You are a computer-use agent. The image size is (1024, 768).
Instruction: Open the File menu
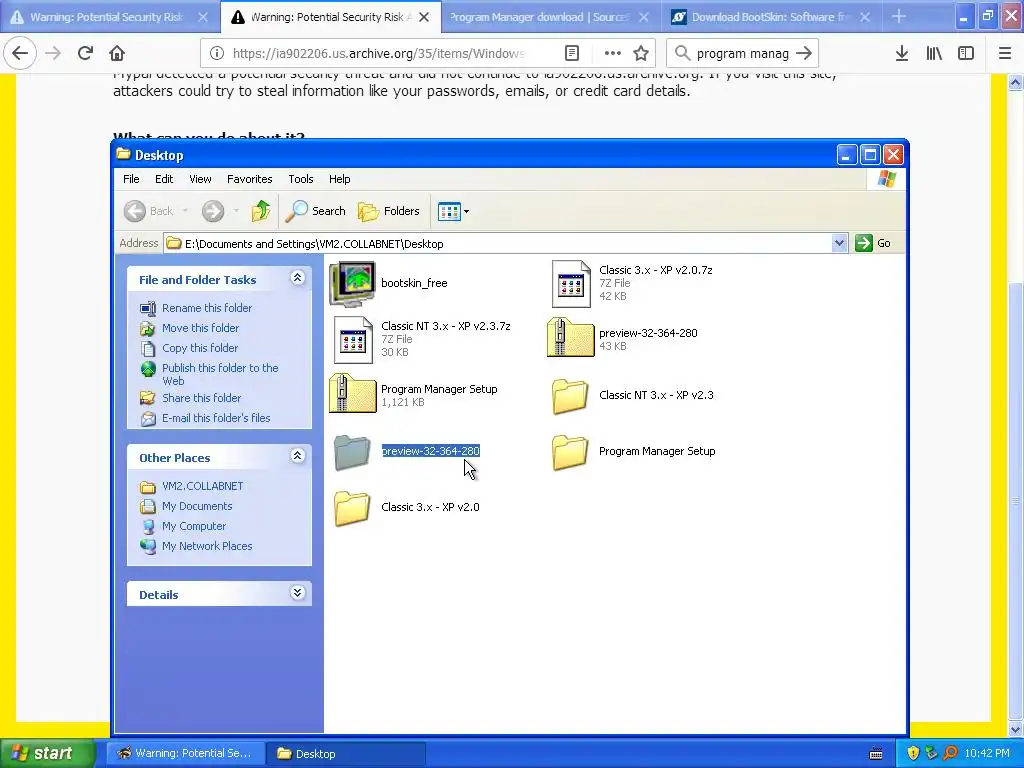(x=131, y=179)
